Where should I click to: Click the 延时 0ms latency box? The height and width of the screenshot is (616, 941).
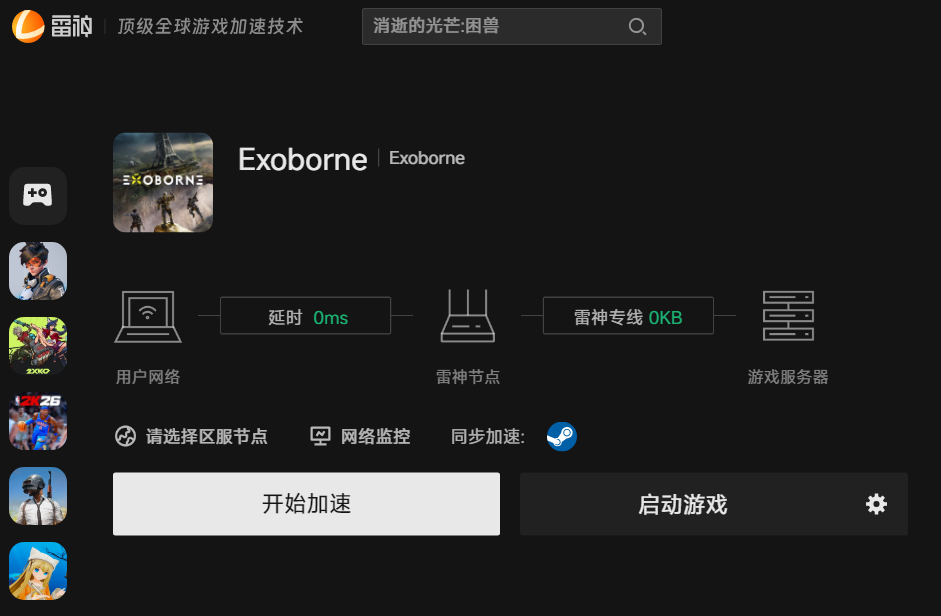(305, 316)
